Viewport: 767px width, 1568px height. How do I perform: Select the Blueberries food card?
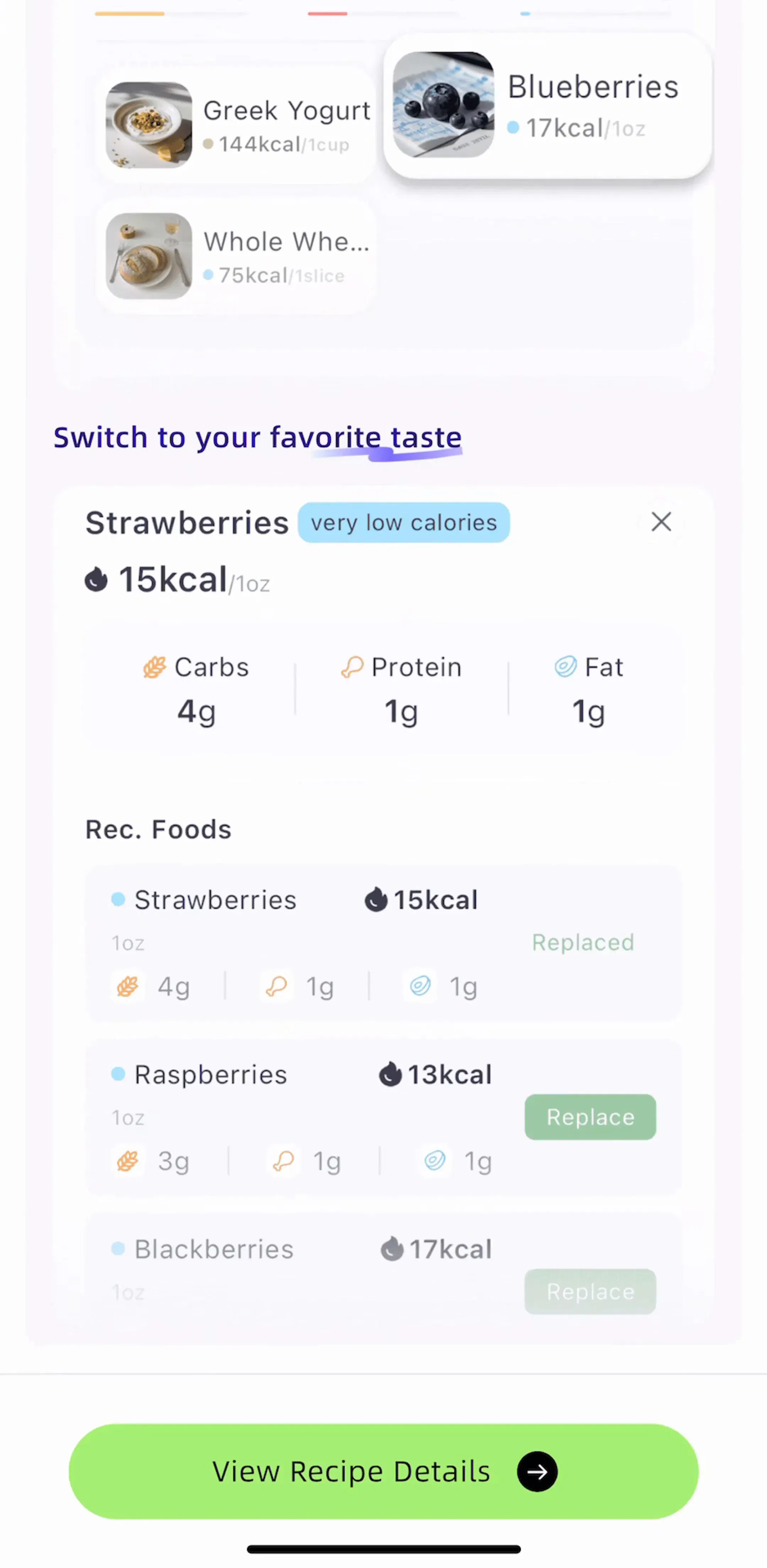(x=548, y=105)
